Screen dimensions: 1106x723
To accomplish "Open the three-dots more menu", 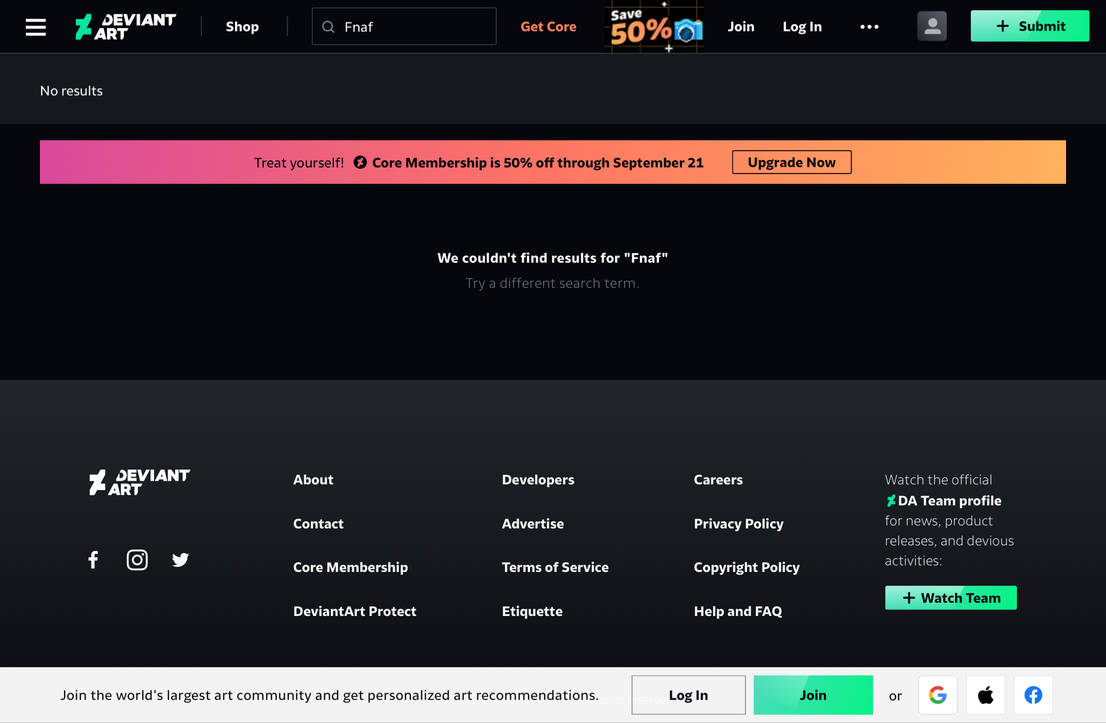I will [869, 27].
